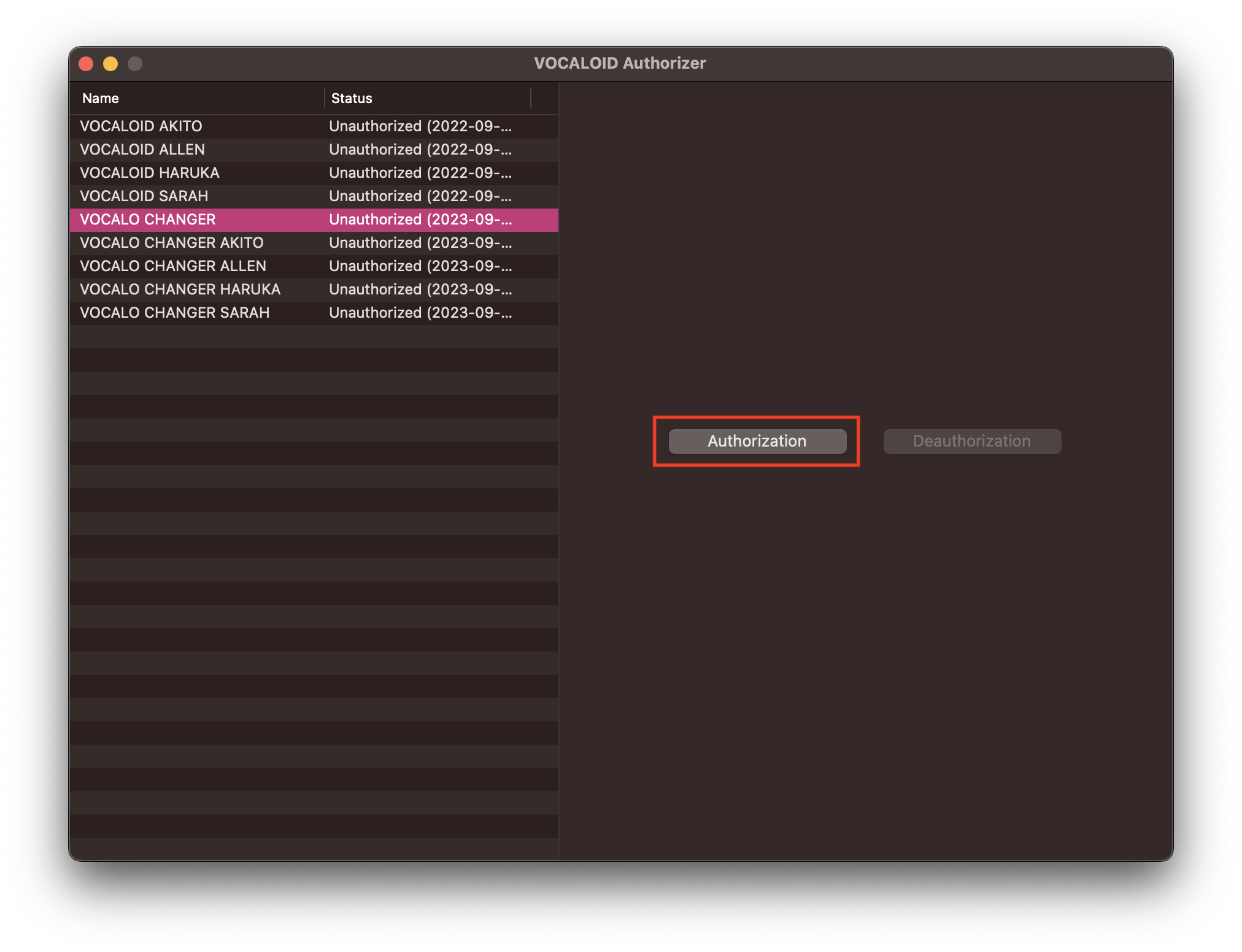This screenshot has height=952, width=1242.
Task: Click VOCALO CHANGER AKITO's unauthorized status
Action: (420, 242)
